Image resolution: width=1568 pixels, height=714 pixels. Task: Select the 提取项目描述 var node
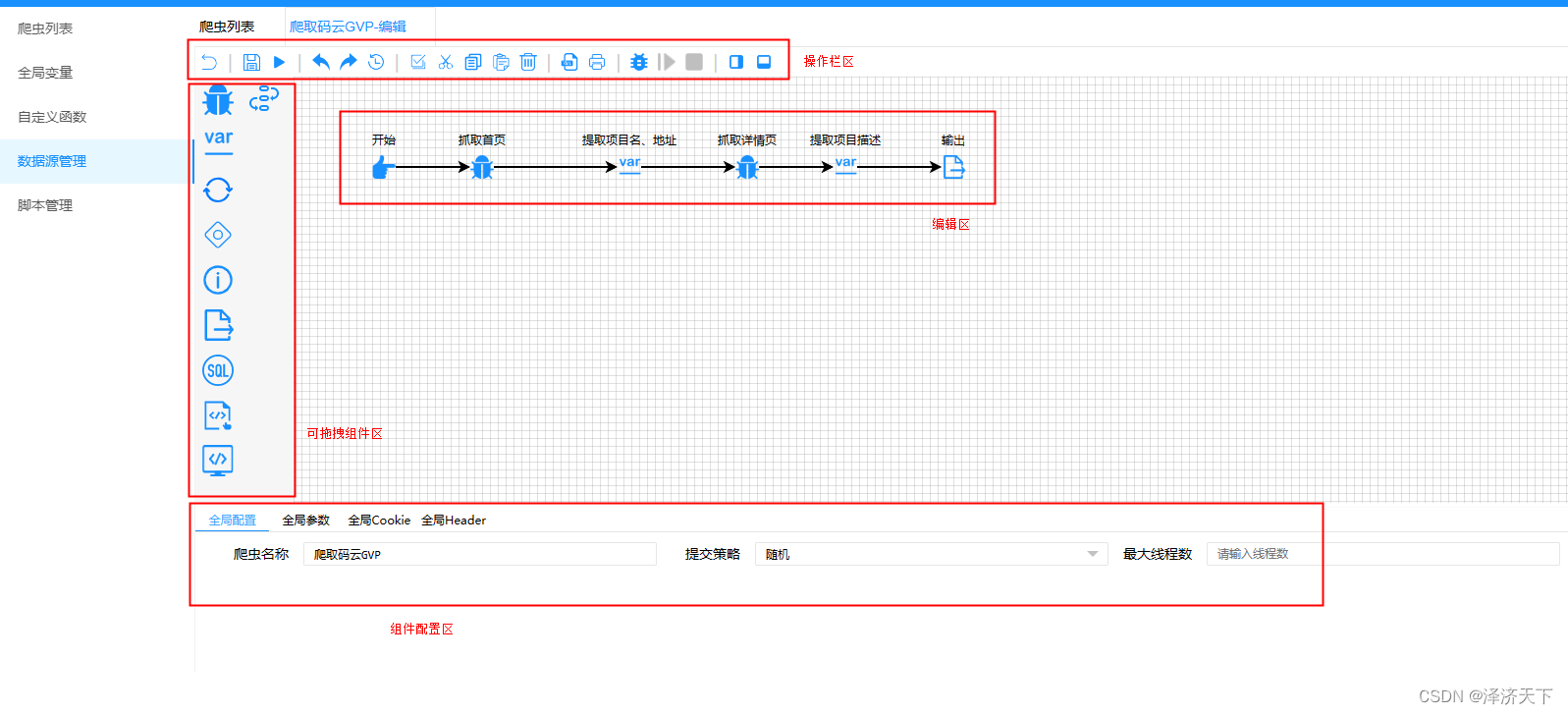(845, 165)
